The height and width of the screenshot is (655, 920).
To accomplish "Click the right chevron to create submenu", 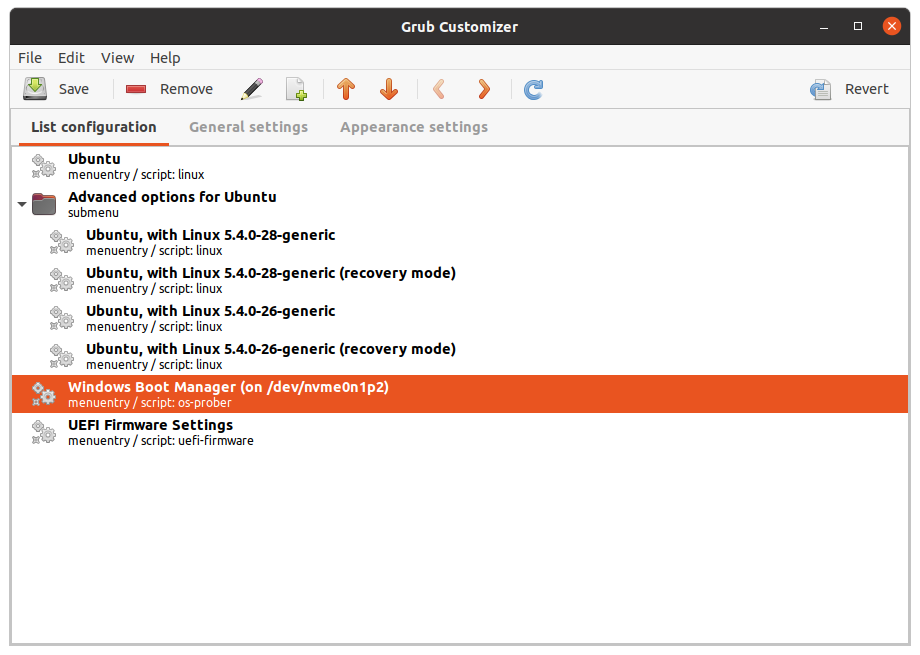I will (x=484, y=89).
